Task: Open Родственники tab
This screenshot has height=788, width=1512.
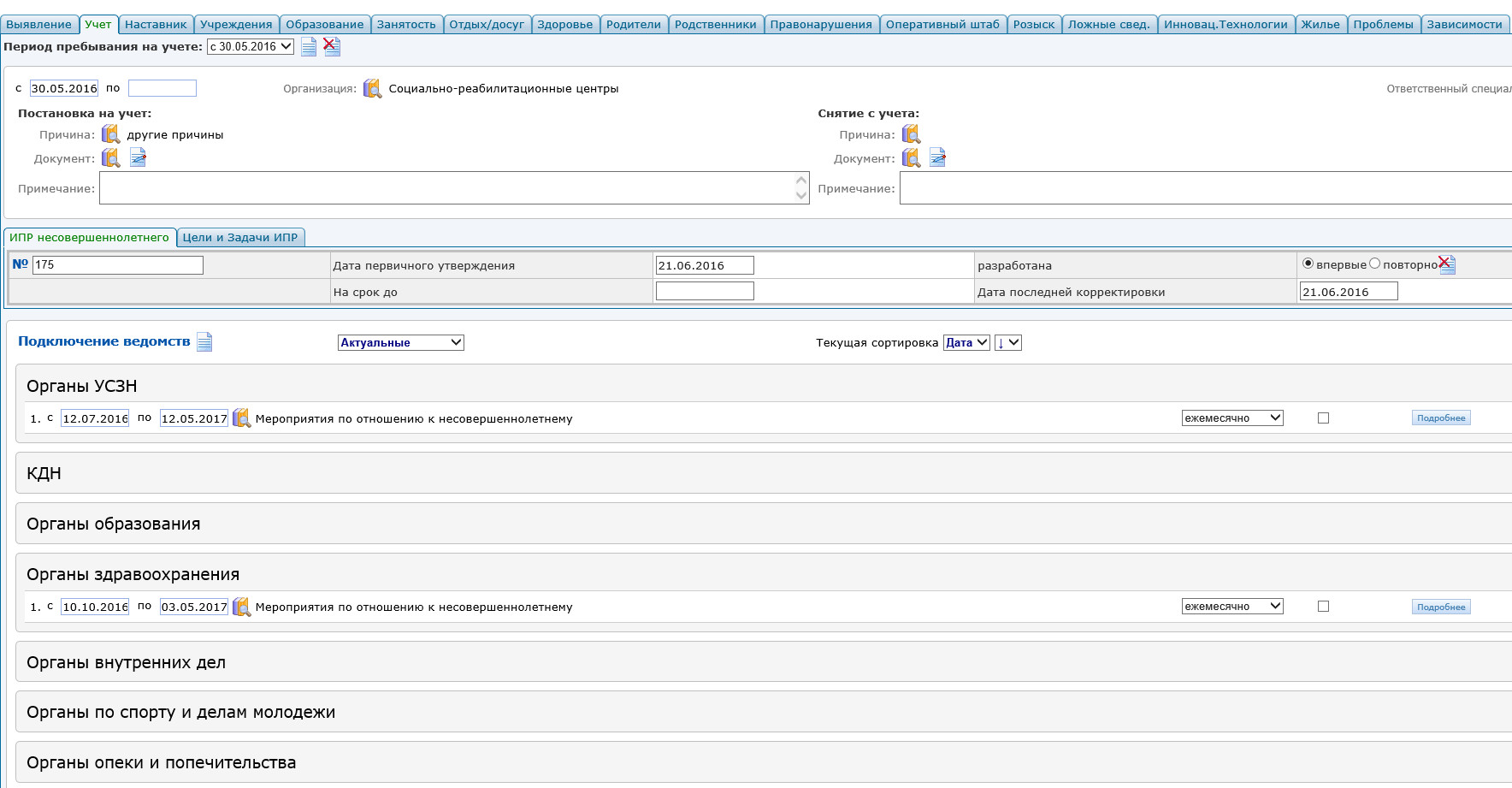Action: point(716,24)
